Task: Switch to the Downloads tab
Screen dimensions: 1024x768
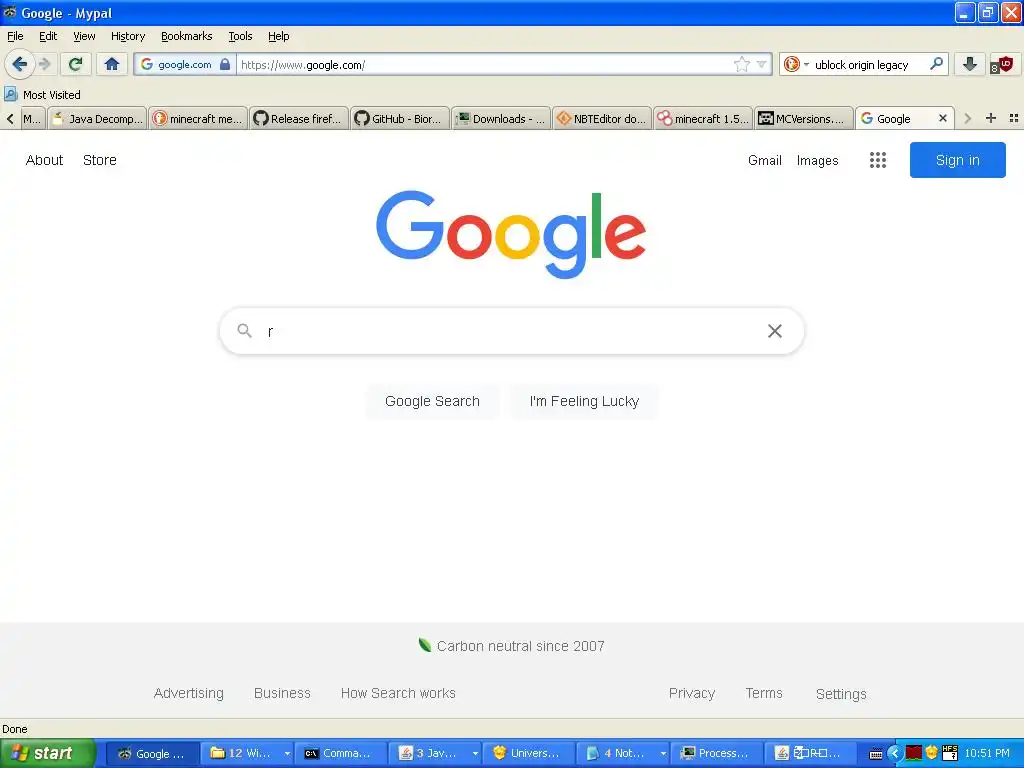Action: pos(501,118)
